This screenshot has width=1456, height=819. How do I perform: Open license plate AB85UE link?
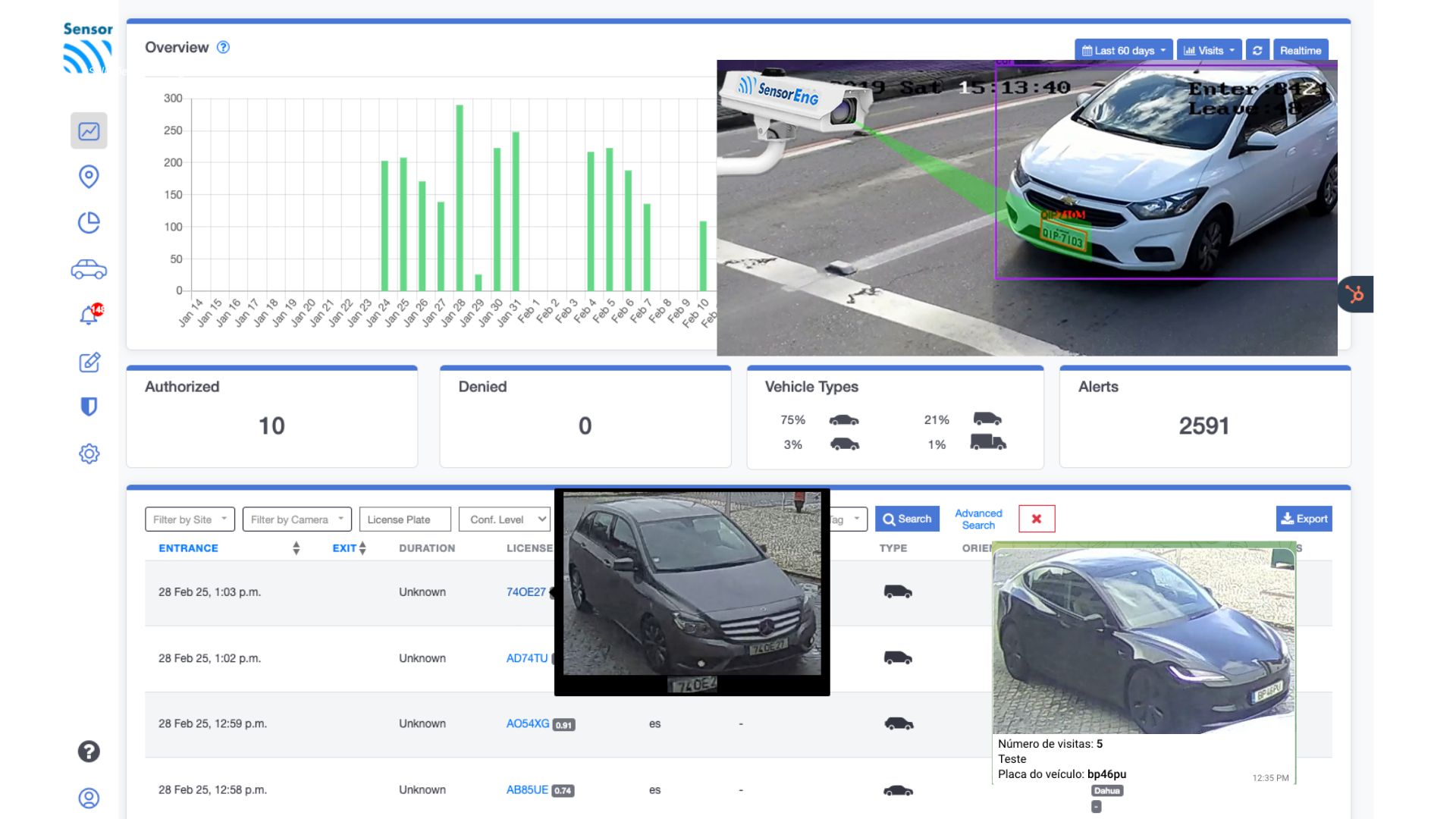(x=527, y=789)
